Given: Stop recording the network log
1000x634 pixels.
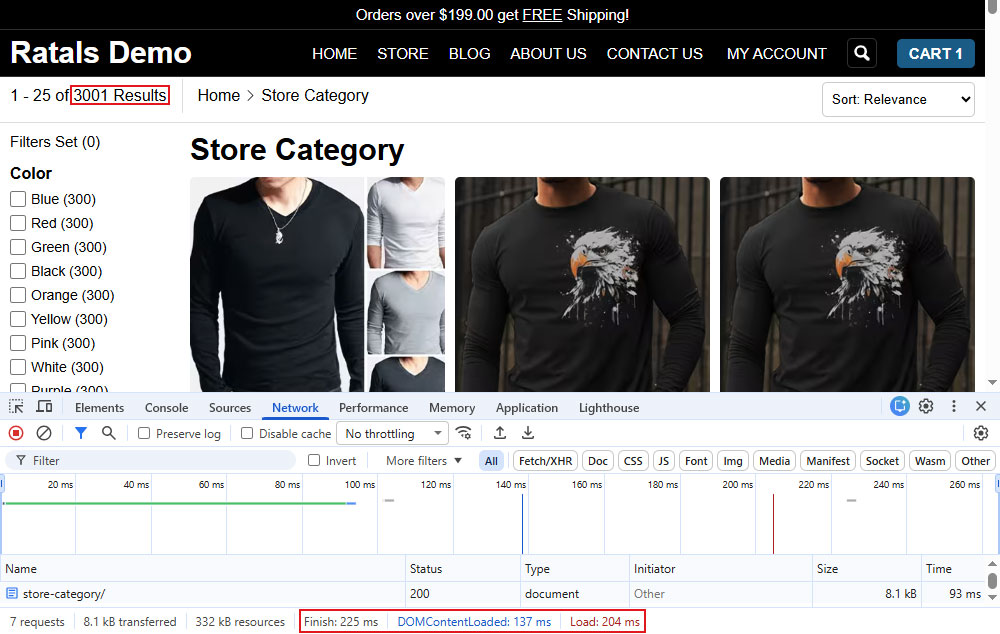Looking at the screenshot, I should tap(16, 433).
